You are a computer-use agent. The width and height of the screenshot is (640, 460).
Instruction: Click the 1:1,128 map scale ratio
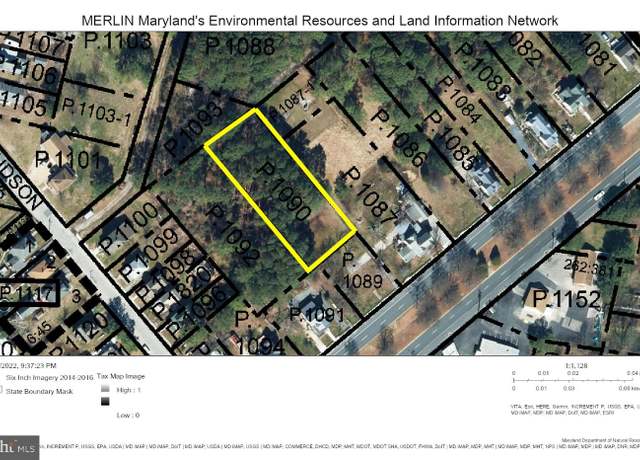pyautogui.click(x=576, y=366)
